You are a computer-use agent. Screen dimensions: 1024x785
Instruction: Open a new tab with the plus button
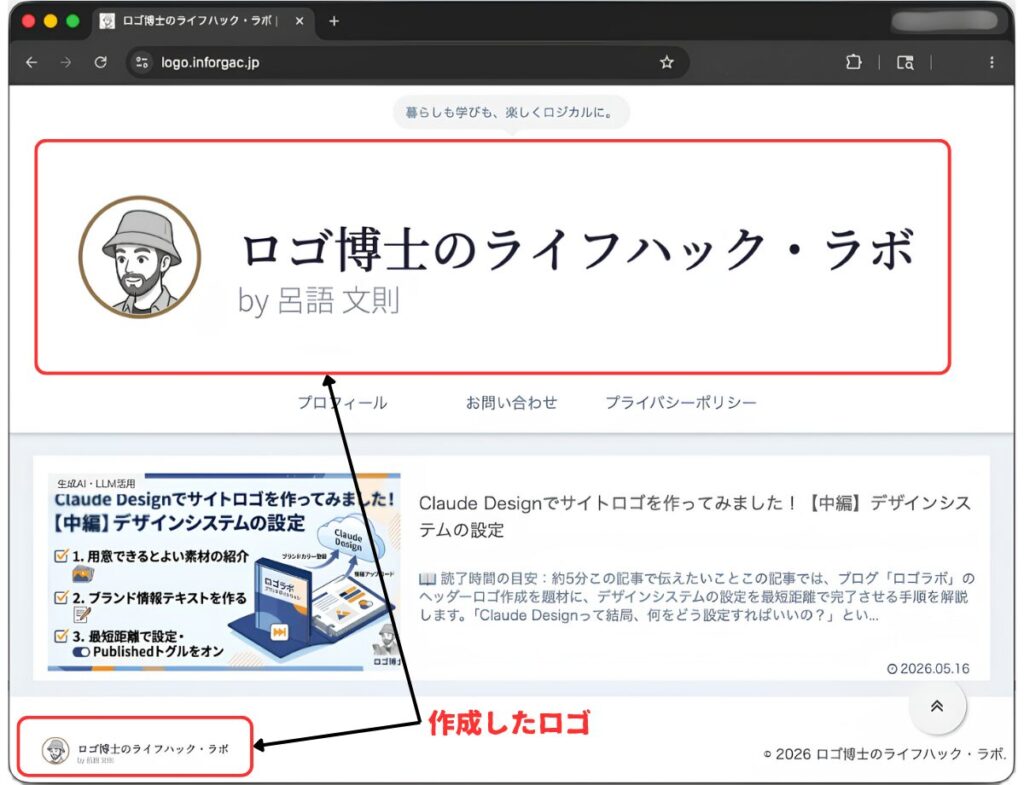click(x=334, y=21)
